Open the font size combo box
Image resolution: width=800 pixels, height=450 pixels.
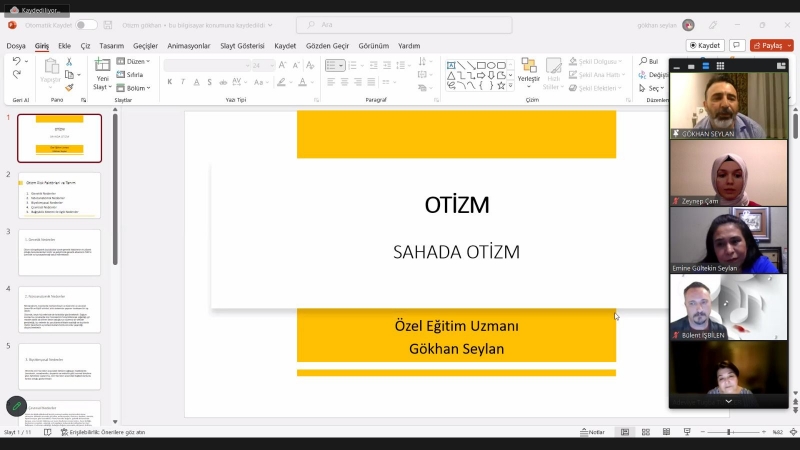point(263,65)
